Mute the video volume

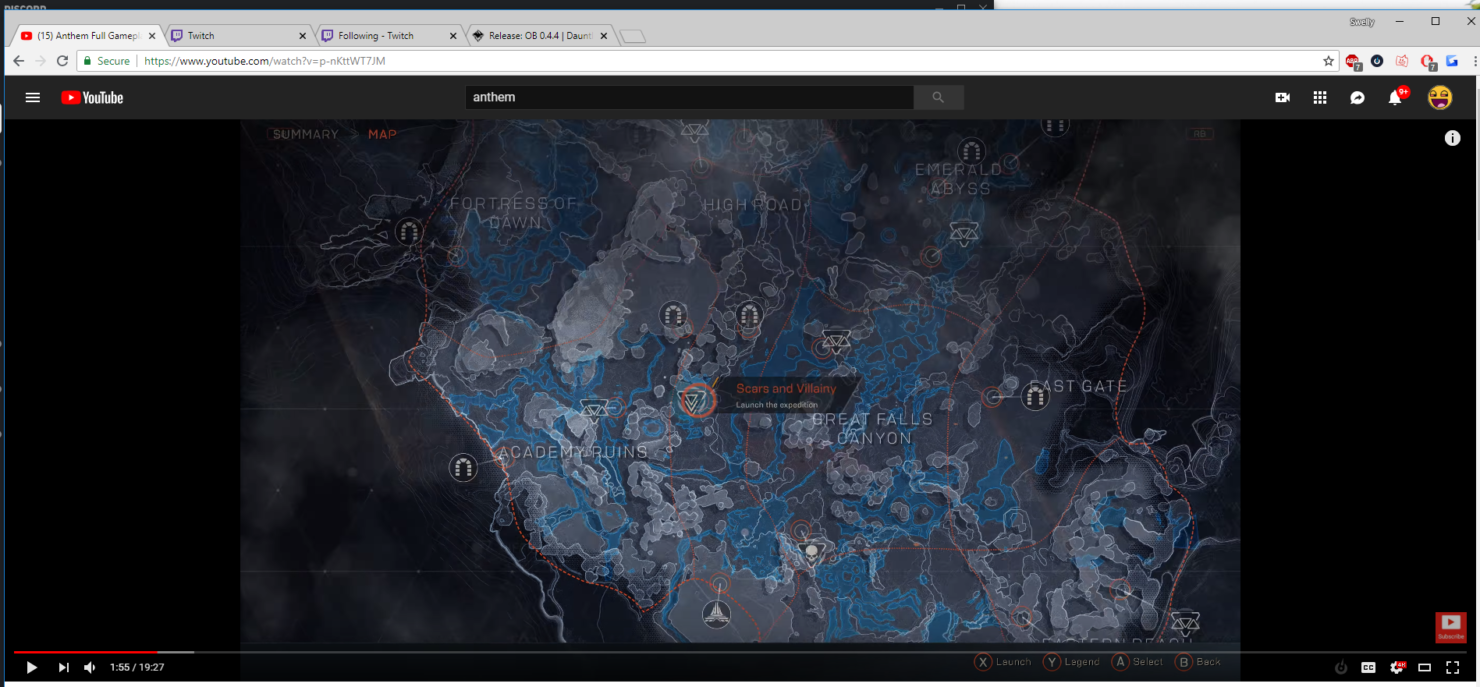[89, 667]
